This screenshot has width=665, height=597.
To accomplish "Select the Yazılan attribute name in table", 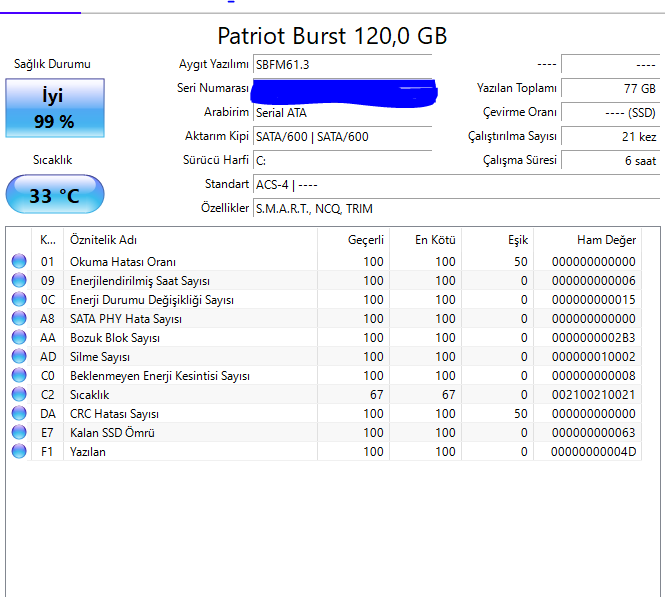I will pos(87,452).
